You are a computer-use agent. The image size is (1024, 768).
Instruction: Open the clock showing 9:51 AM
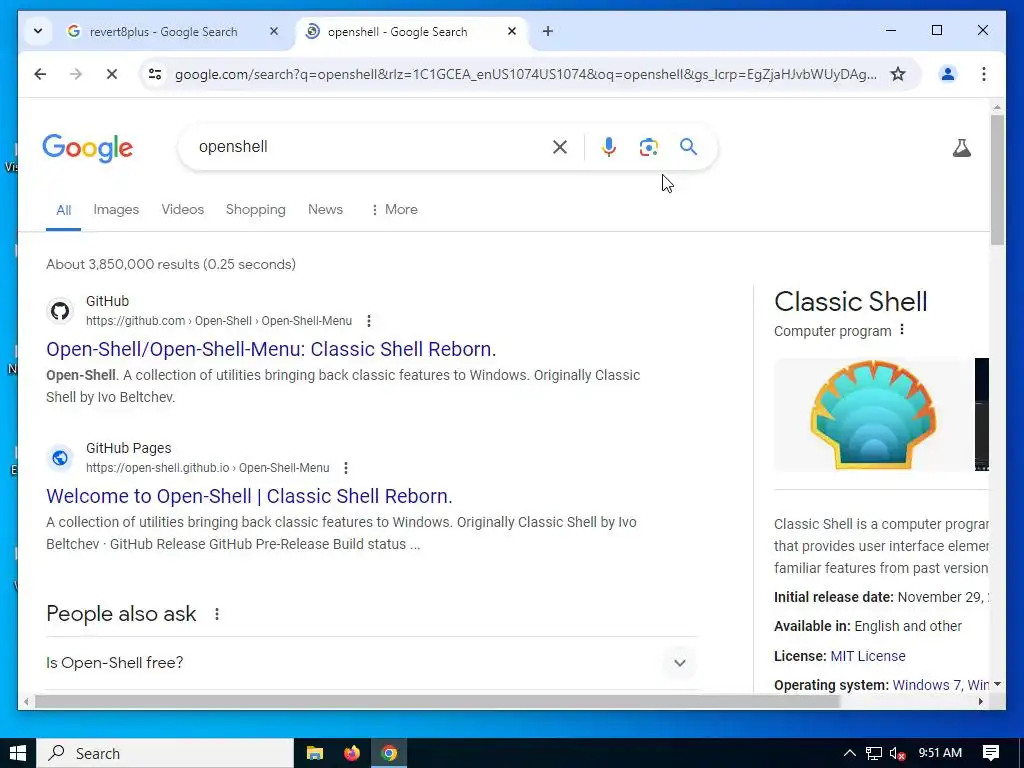tap(940, 753)
